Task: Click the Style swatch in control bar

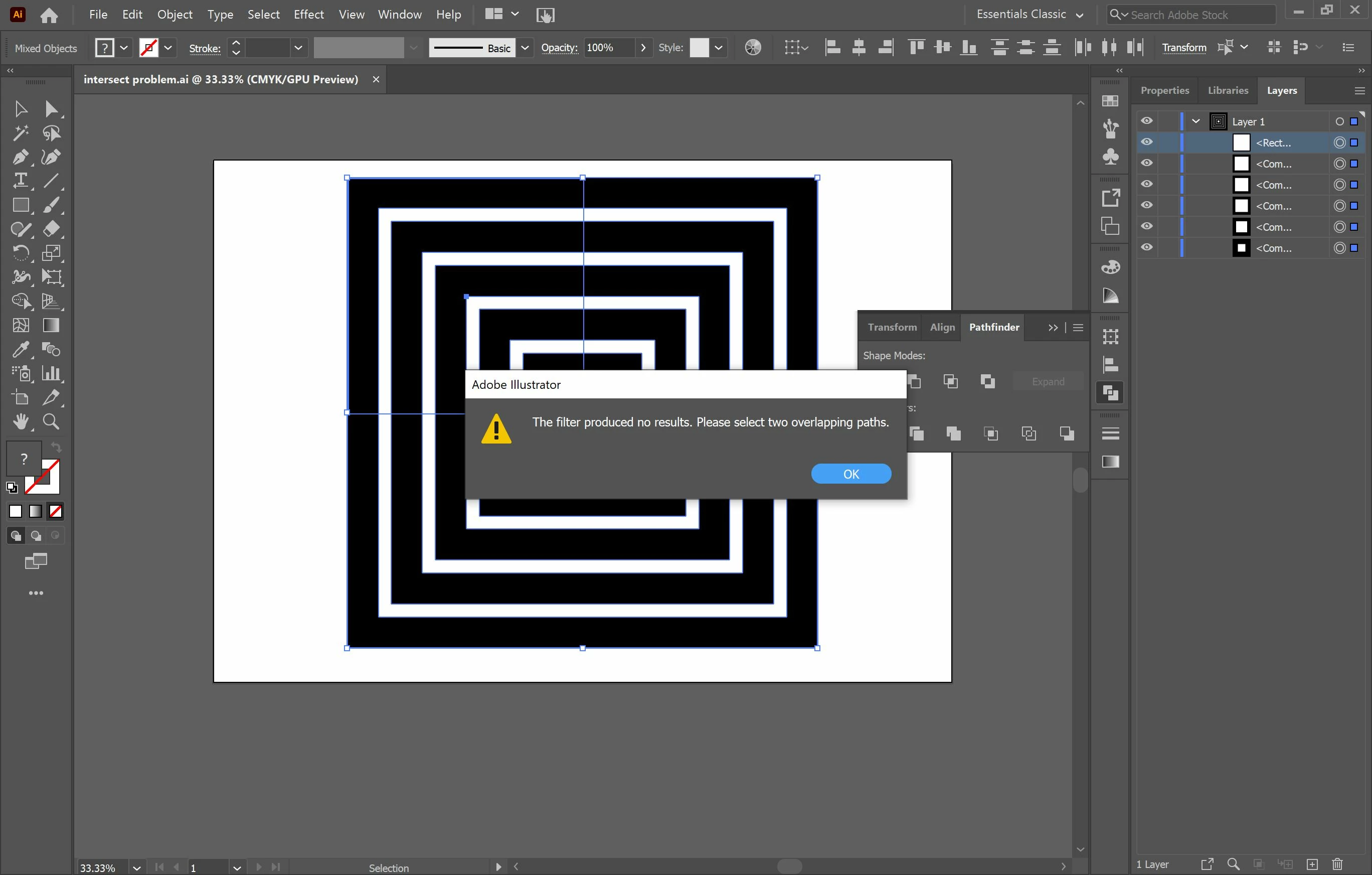Action: [699, 48]
